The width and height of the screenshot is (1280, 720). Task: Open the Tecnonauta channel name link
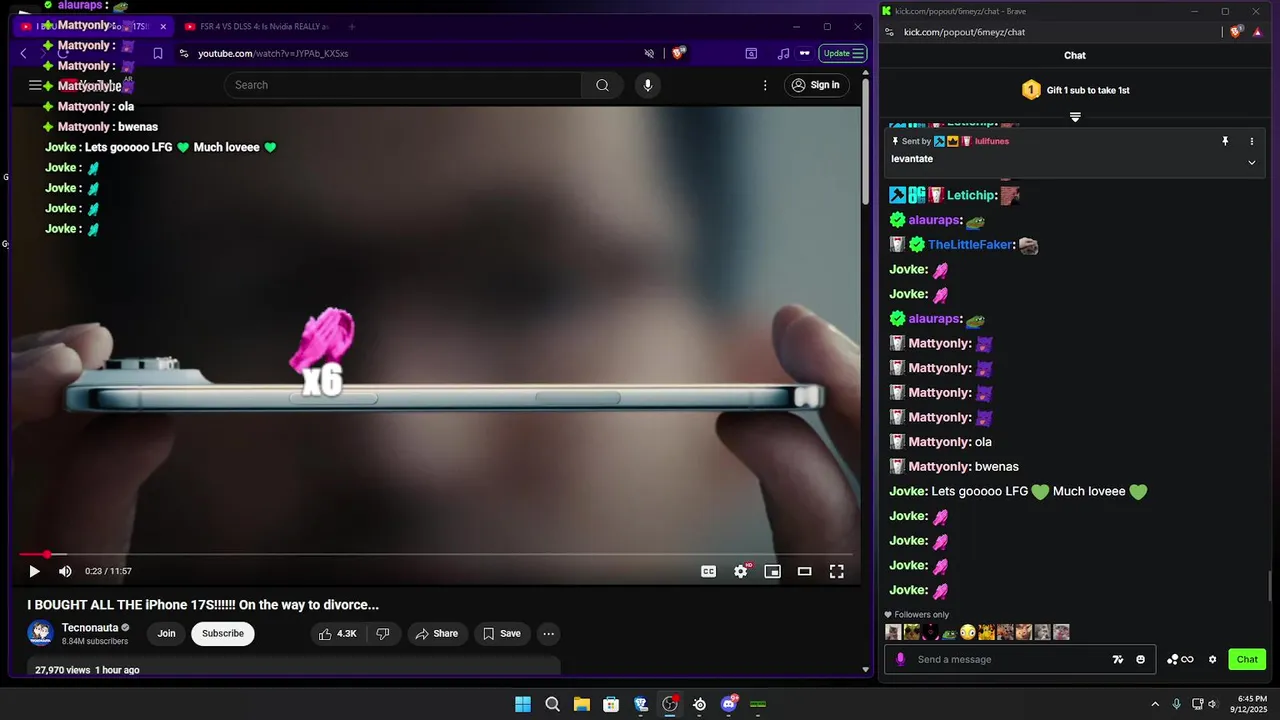[x=90, y=627]
